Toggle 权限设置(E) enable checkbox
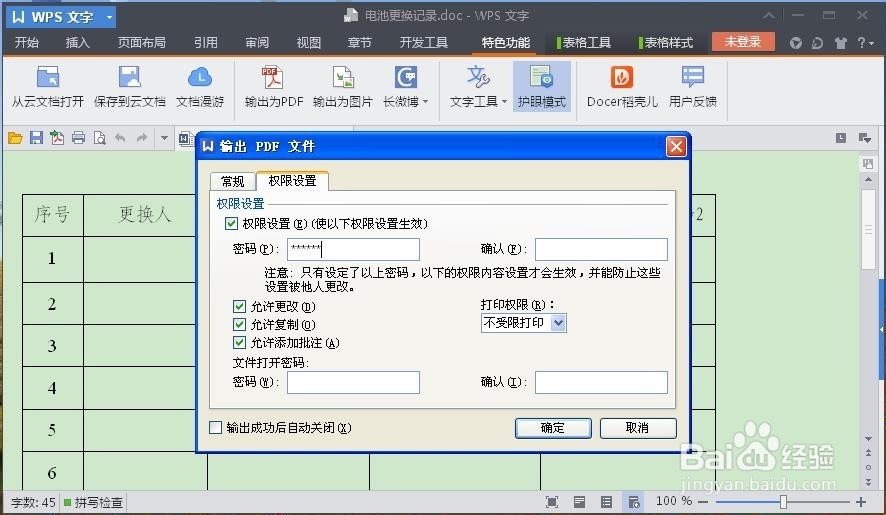This screenshot has width=886, height=515. 231,223
